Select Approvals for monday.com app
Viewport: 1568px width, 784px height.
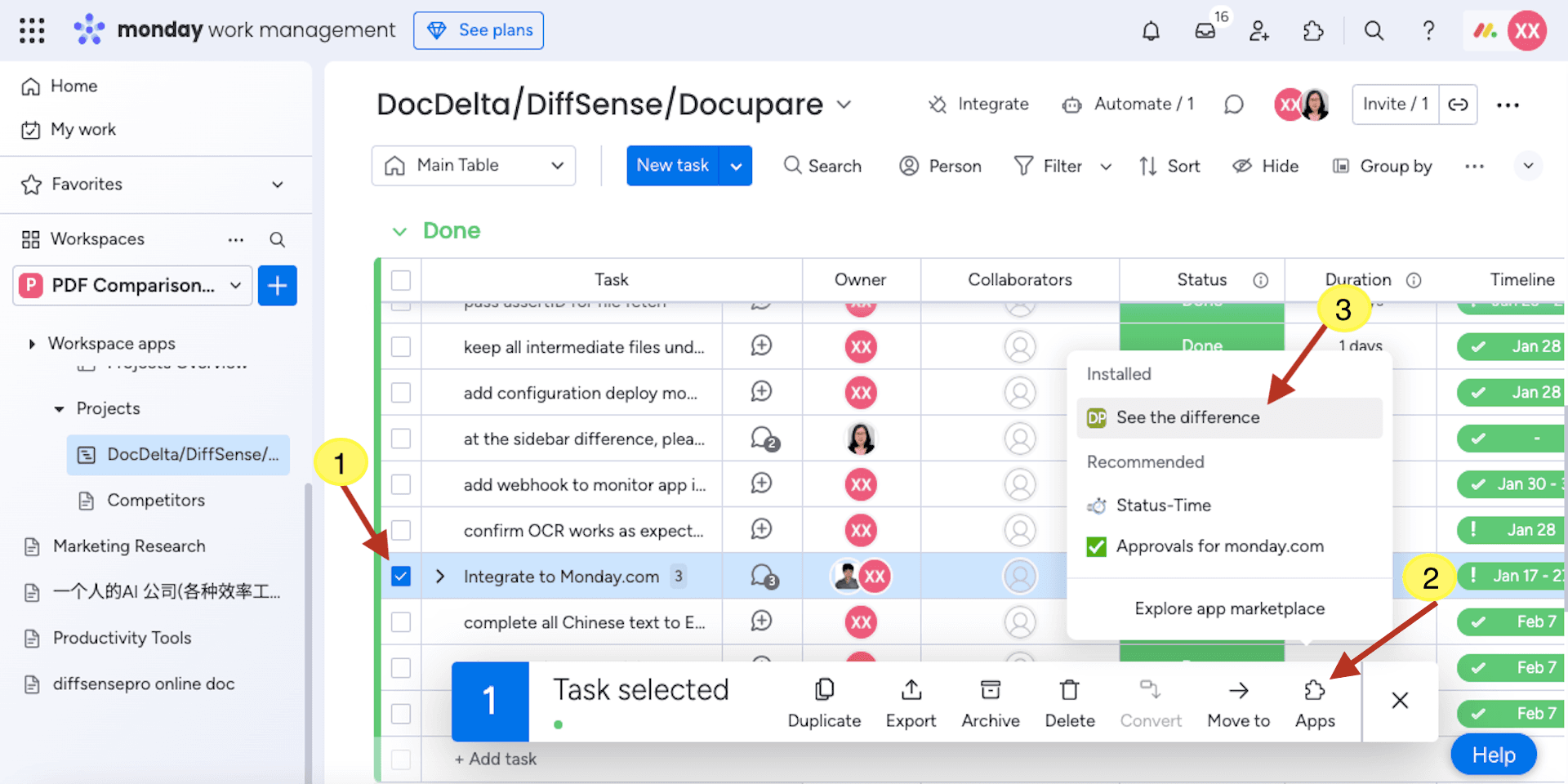point(1229,546)
